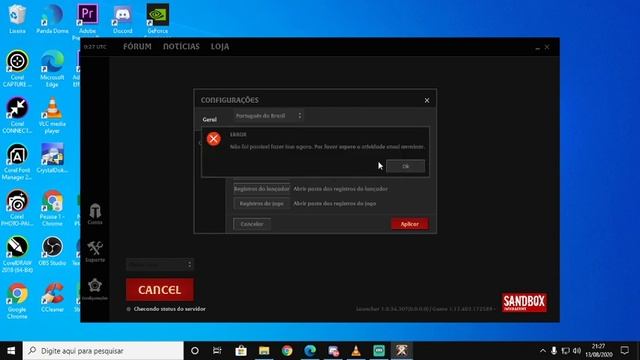The height and width of the screenshot is (360, 640).
Task: Click the red error X icon
Action: click(x=213, y=139)
